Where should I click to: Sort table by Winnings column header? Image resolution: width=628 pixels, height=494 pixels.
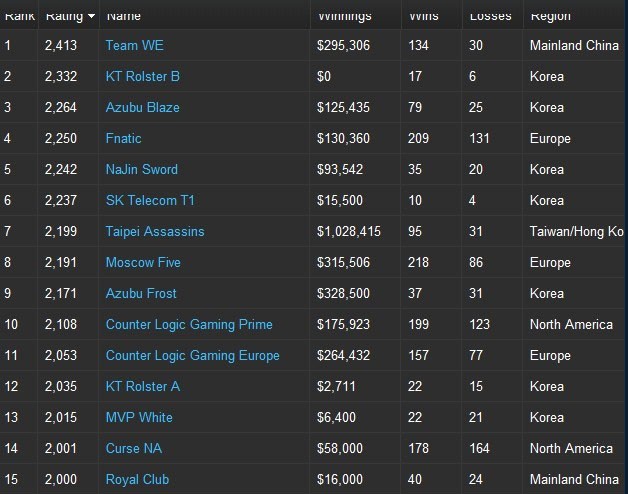click(346, 16)
